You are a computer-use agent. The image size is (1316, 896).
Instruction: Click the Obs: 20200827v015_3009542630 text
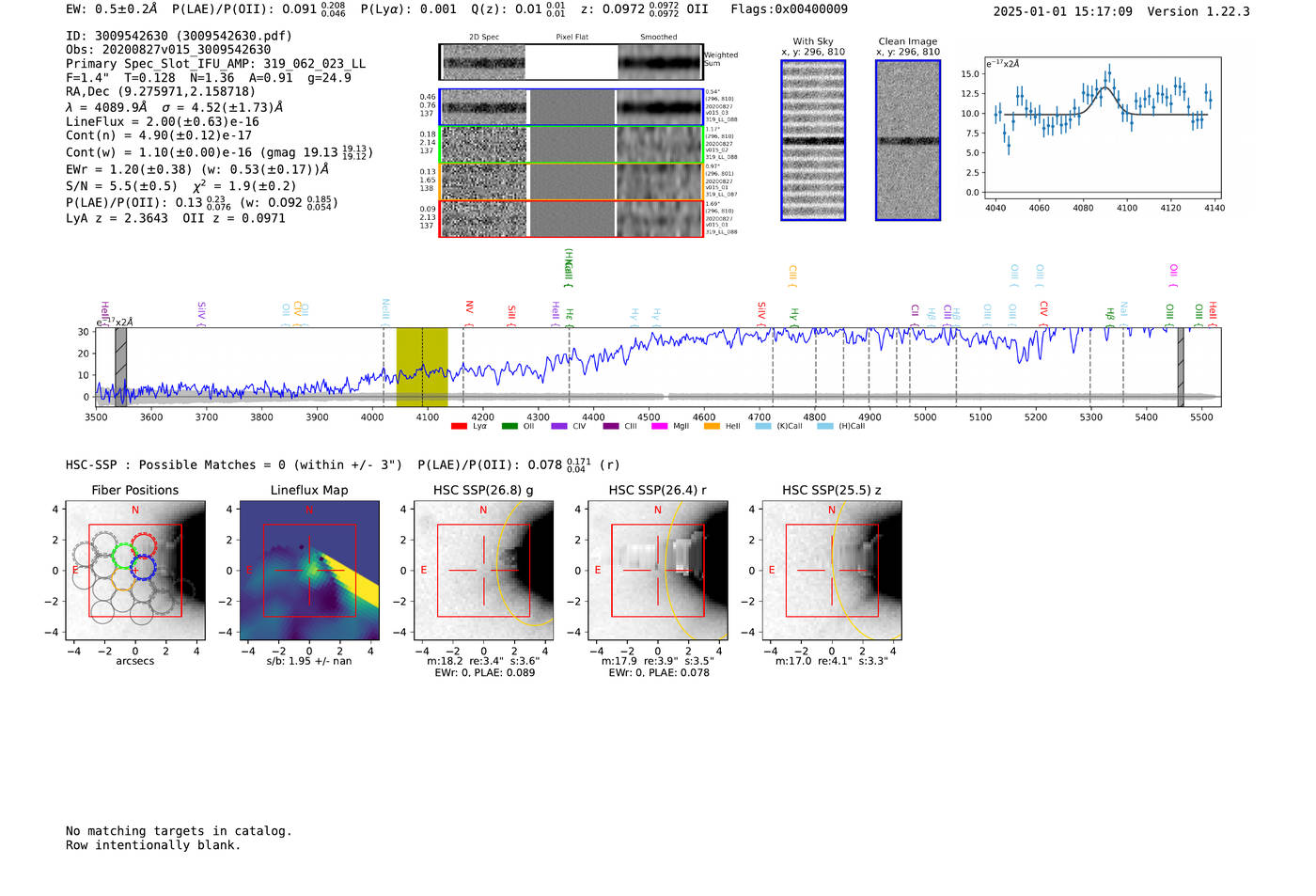click(168, 50)
